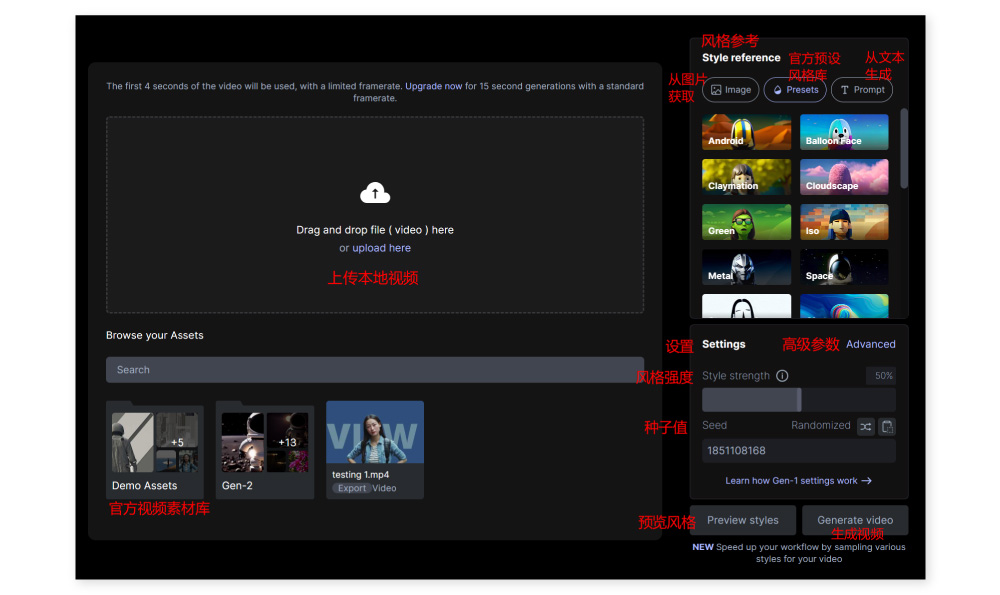The image size is (1000, 595).
Task: Click the cloud upload icon
Action: [x=374, y=193]
